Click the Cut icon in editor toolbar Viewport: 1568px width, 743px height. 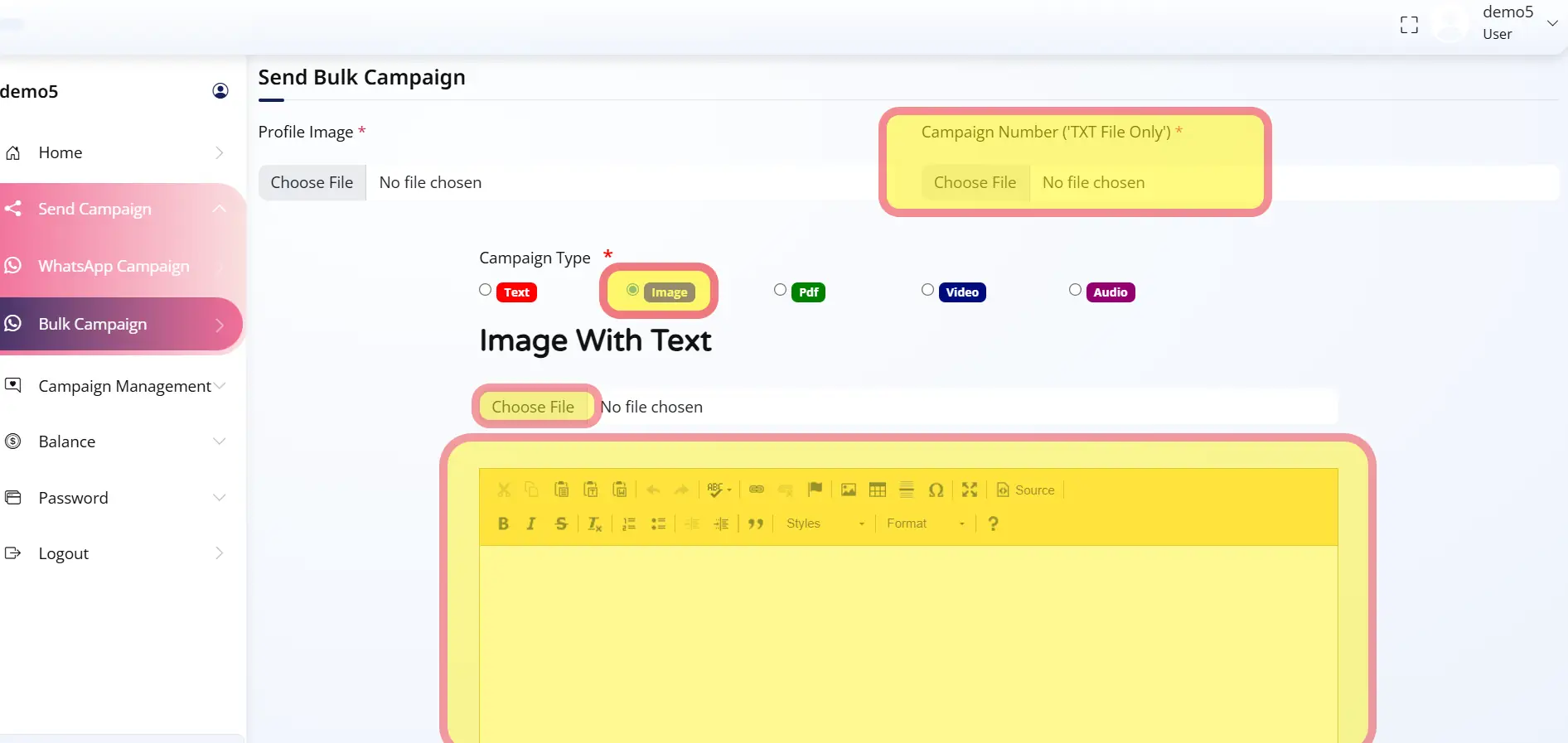pos(504,490)
